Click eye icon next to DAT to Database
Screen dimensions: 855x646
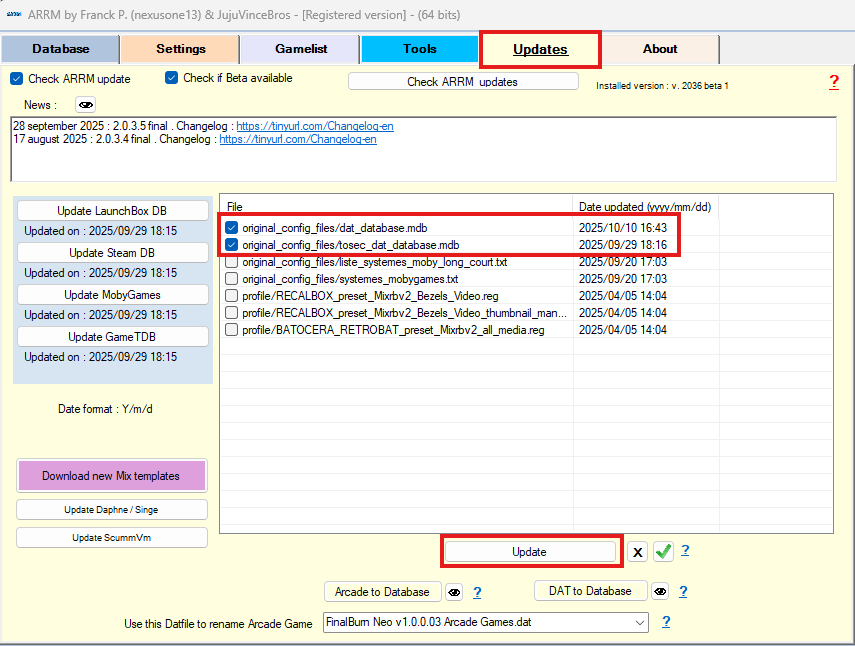(660, 591)
